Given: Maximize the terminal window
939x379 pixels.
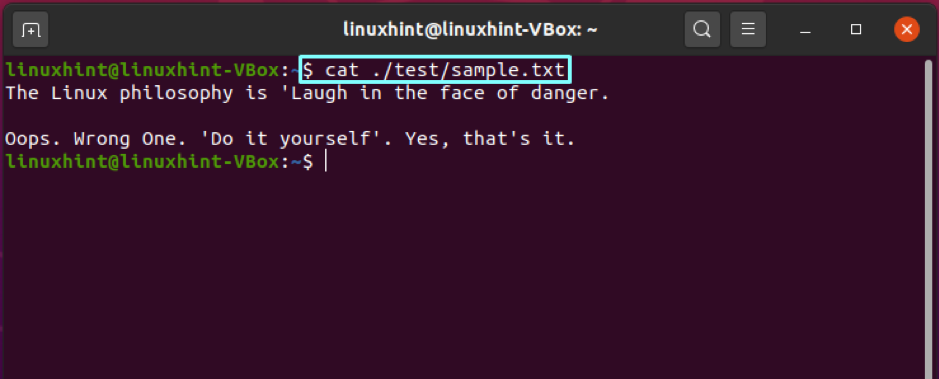Looking at the screenshot, I should 856,29.
